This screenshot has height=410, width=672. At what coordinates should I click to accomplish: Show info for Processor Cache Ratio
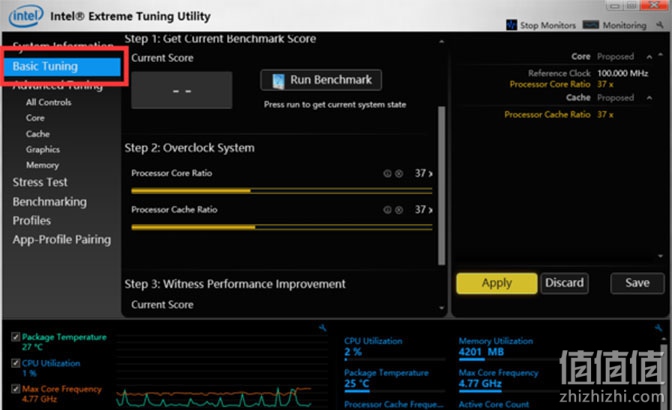point(387,210)
